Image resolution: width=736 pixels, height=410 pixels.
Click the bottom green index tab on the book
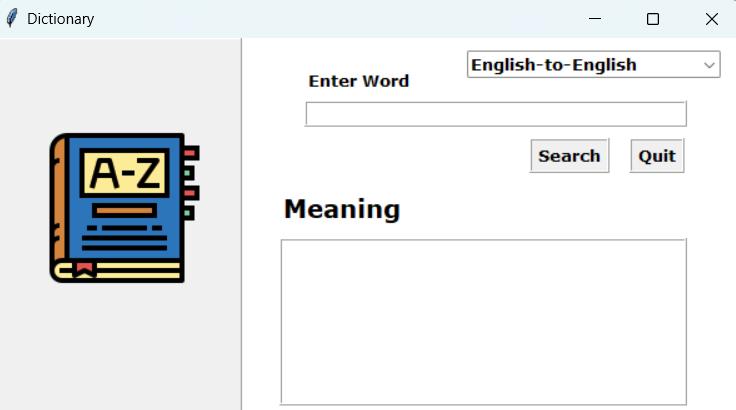(188, 212)
